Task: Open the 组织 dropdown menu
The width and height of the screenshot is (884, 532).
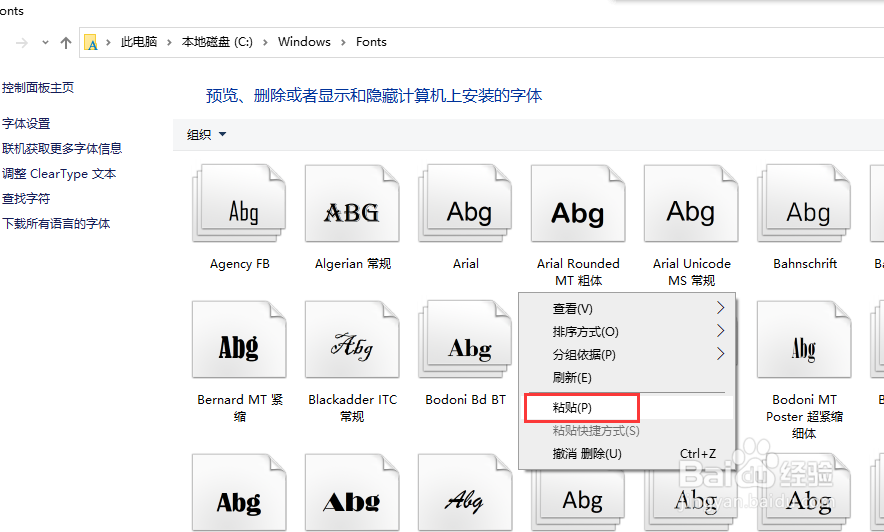Action: pos(206,134)
